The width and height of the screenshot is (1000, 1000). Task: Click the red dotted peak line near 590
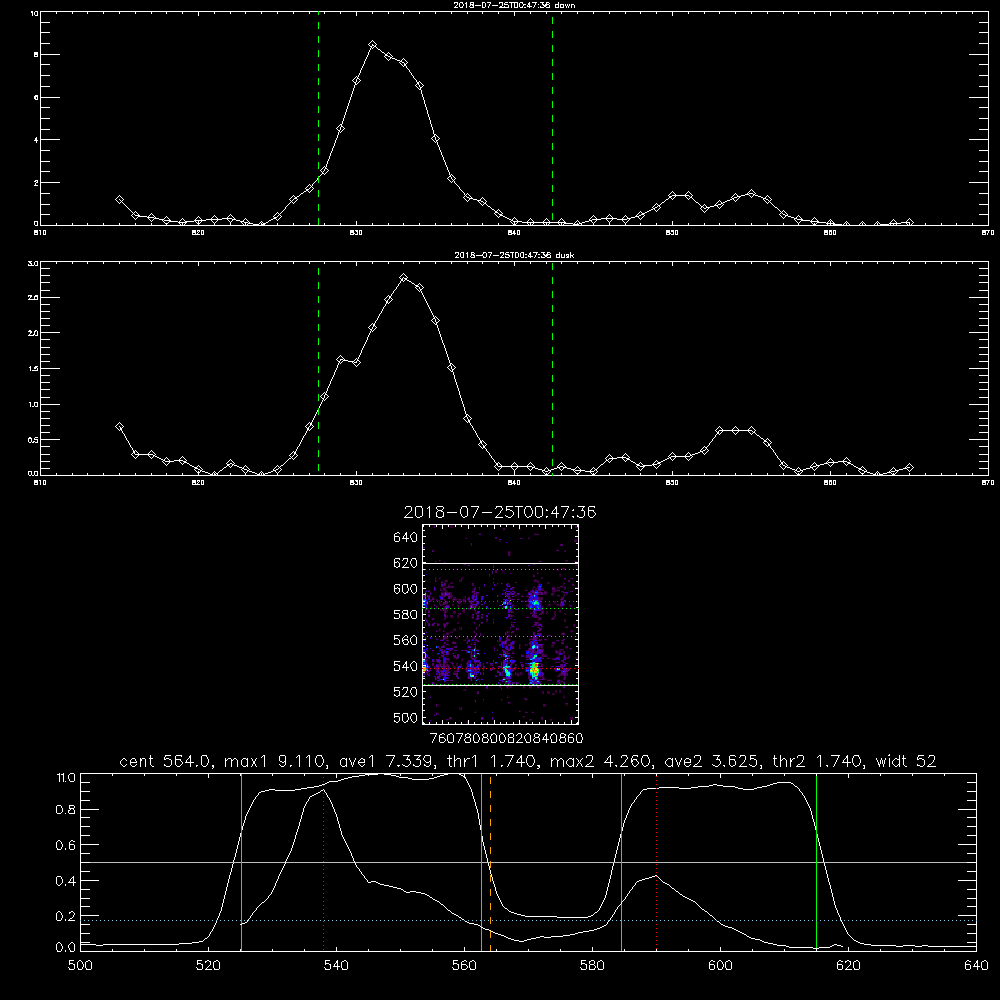[x=656, y=861]
